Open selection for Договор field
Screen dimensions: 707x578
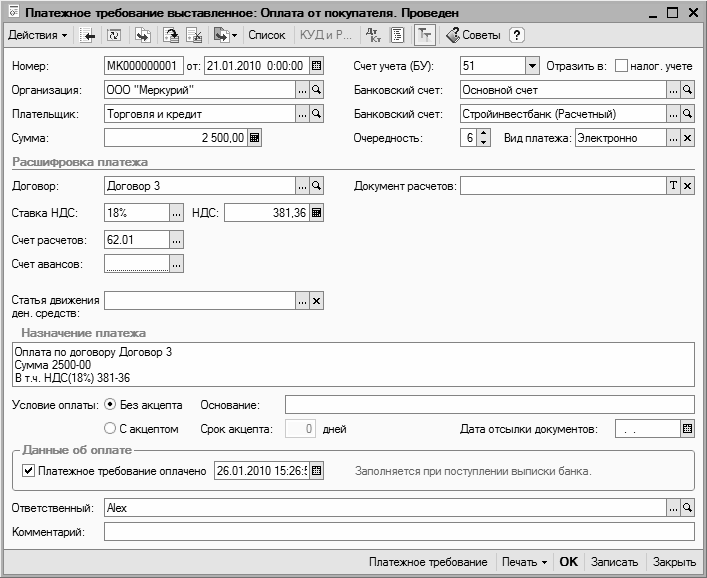tap(302, 186)
